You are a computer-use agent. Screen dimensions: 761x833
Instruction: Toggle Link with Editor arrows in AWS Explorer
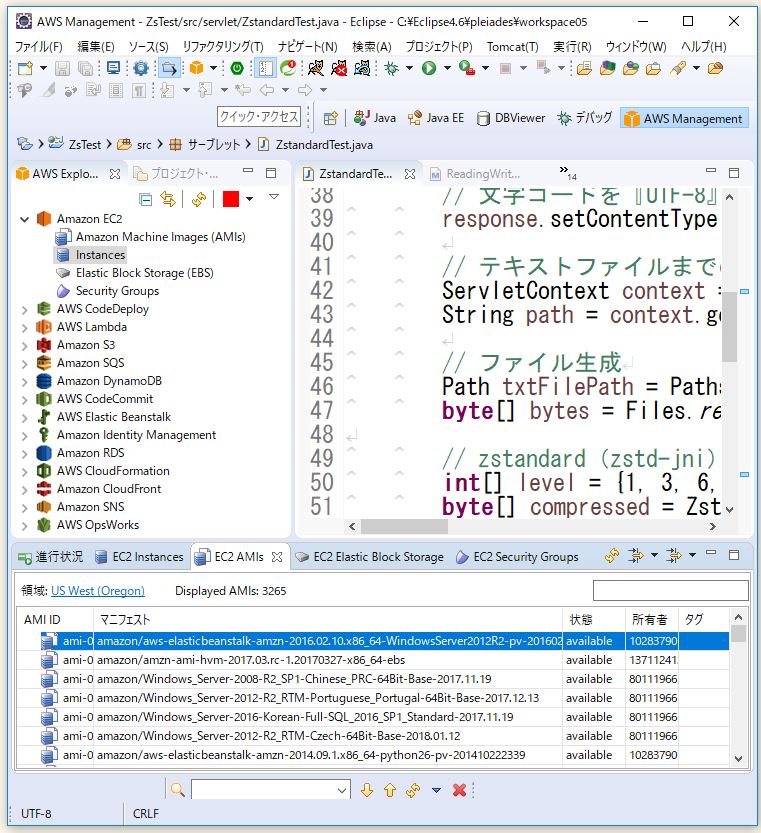(x=168, y=200)
